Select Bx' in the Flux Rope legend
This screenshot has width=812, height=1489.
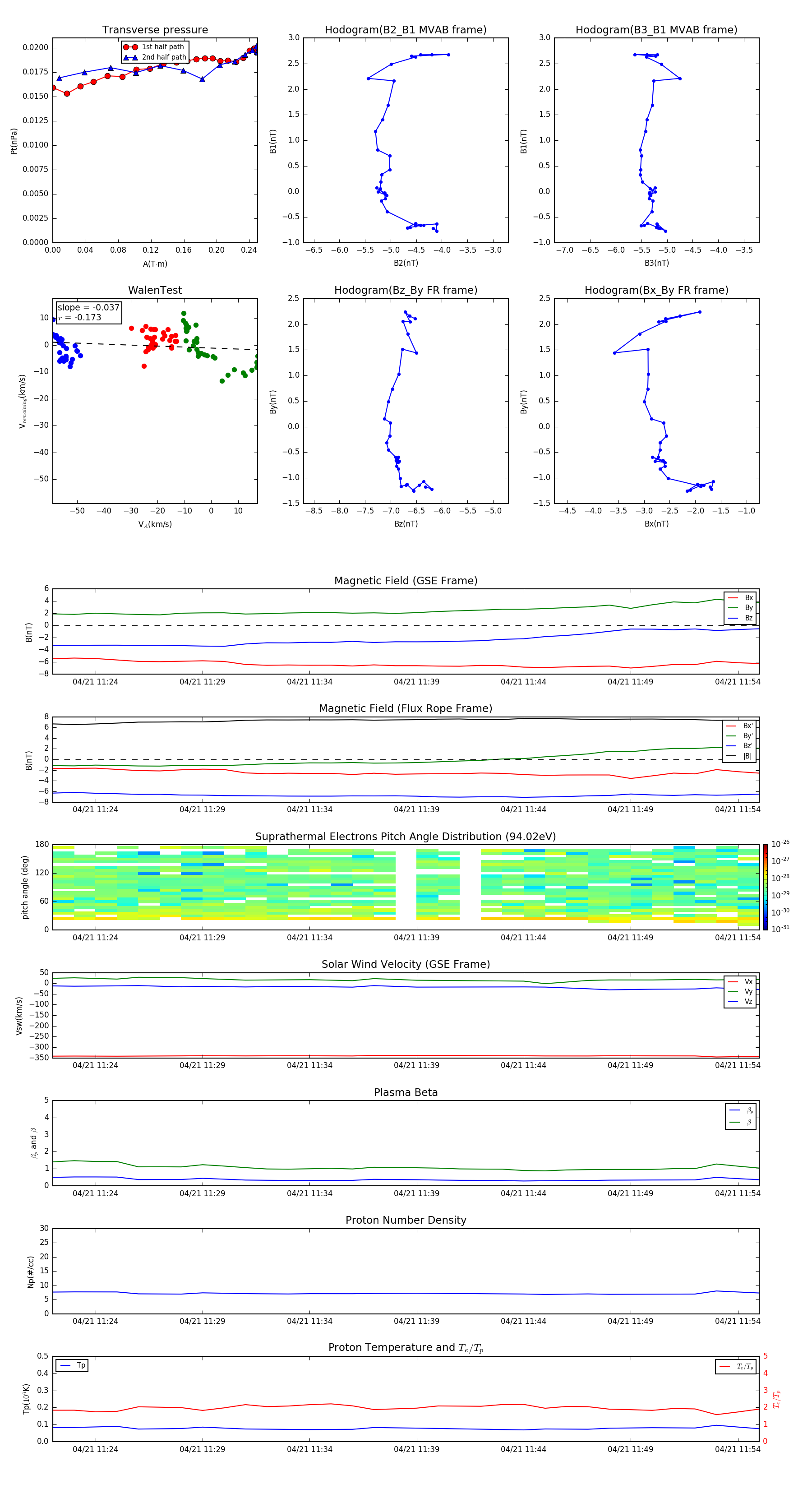[740, 726]
